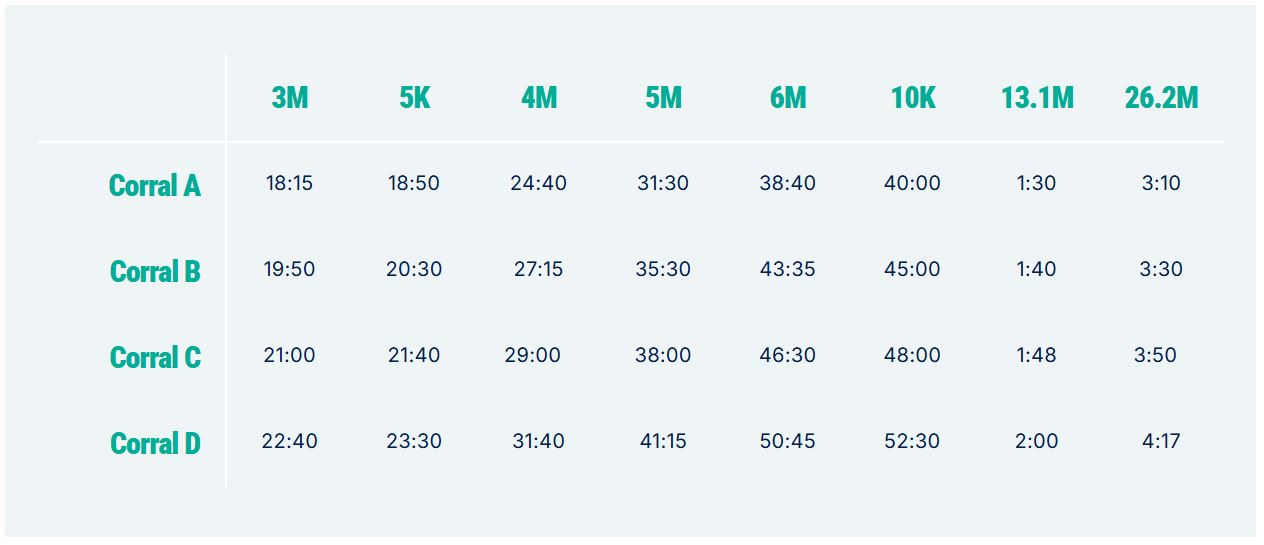Image resolution: width=1264 pixels, height=545 pixels.
Task: Select Corral C half marathon time 1:48
Action: (x=1036, y=355)
